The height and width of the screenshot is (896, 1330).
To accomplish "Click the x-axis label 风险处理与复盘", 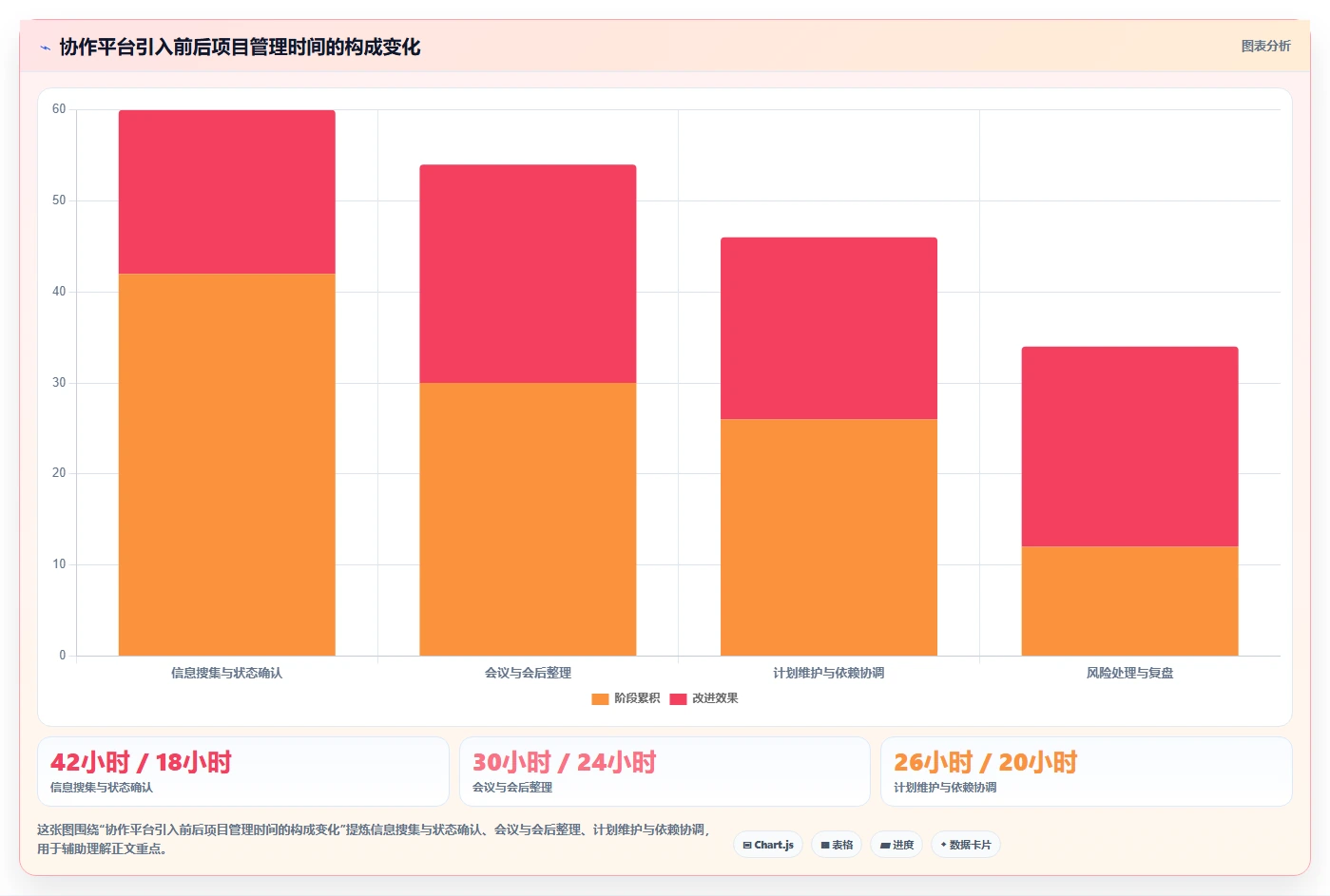I will tap(1129, 673).
